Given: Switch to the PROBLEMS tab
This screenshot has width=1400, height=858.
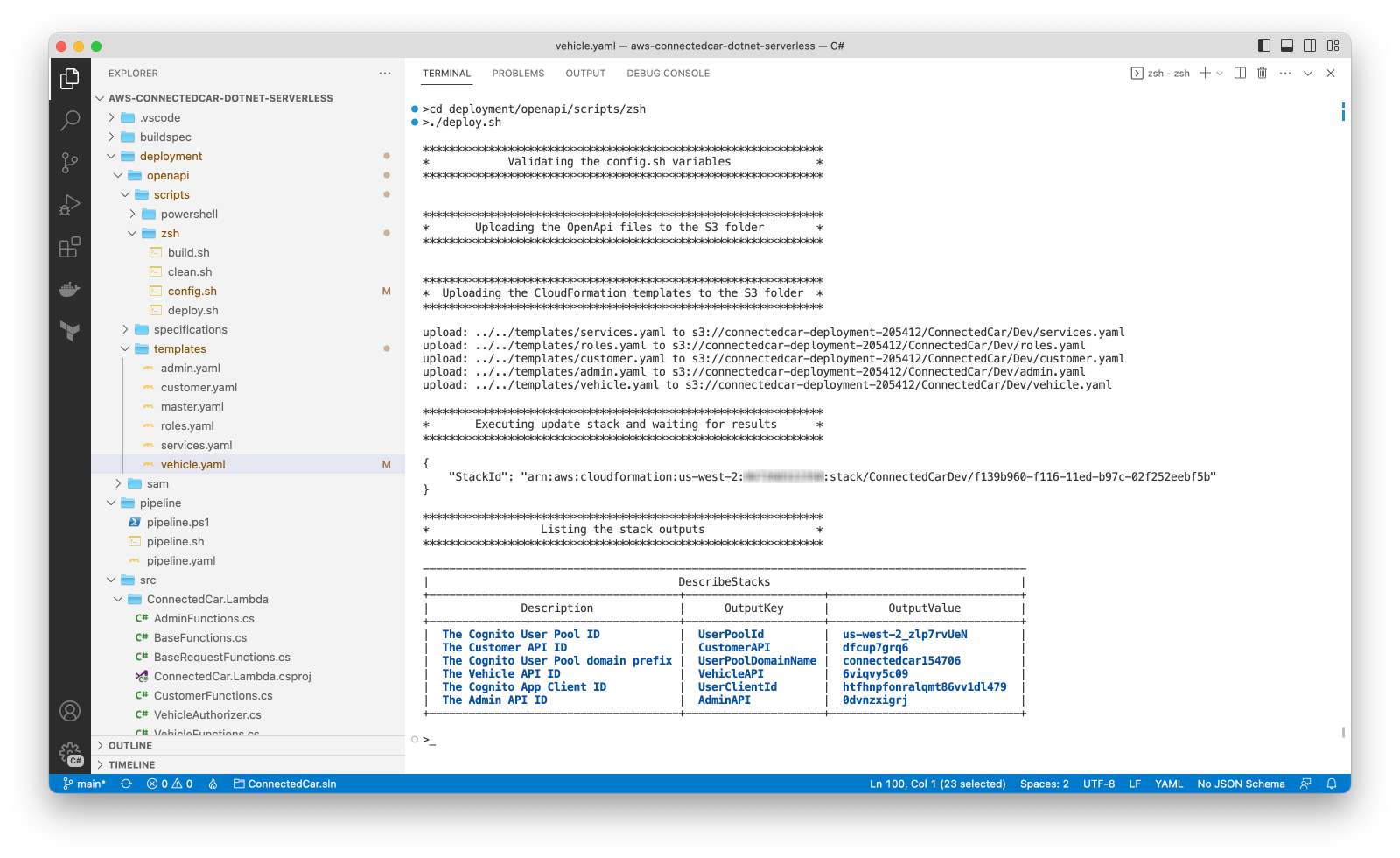Looking at the screenshot, I should tap(518, 74).
